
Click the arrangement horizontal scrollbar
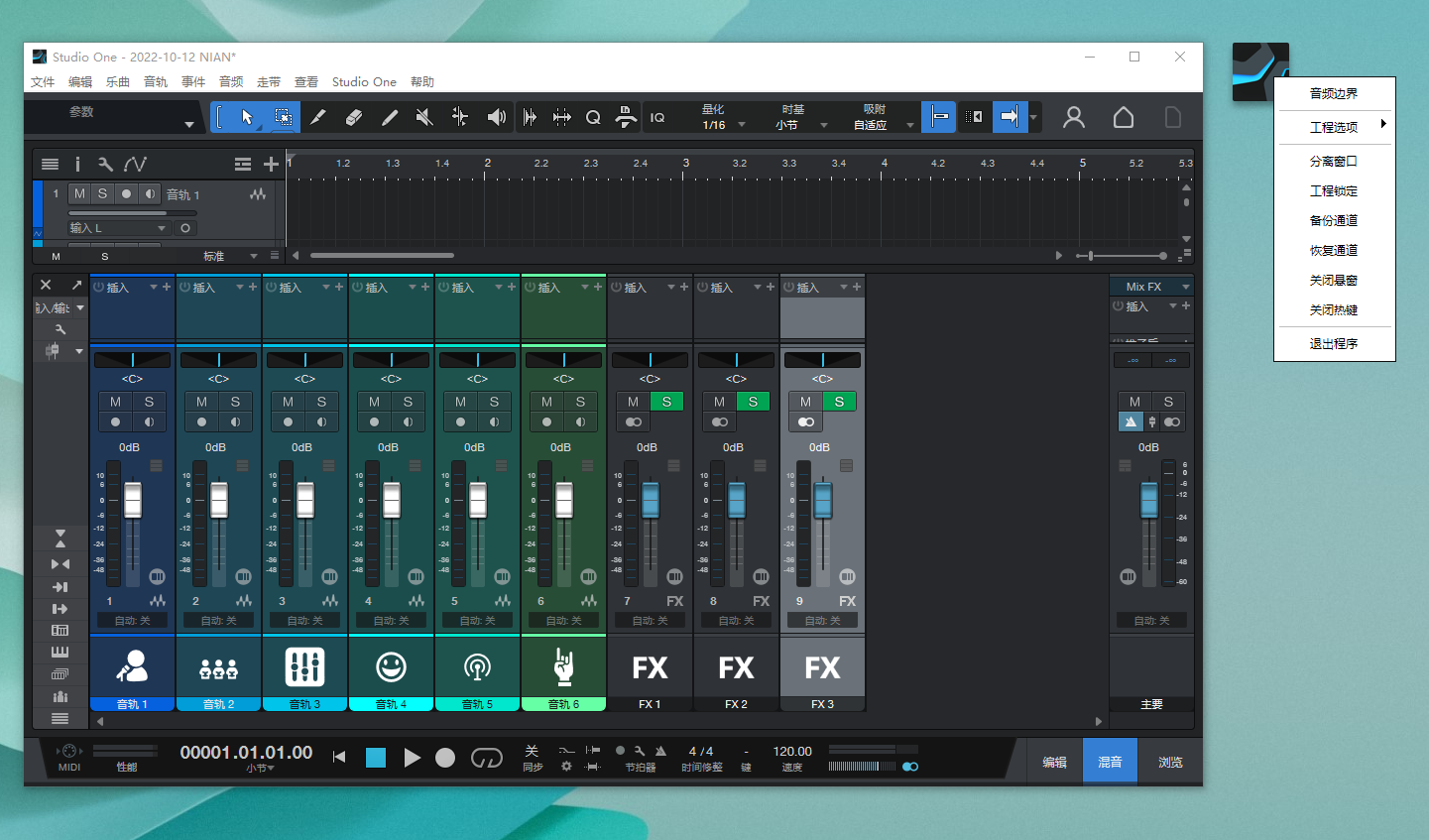(382, 256)
